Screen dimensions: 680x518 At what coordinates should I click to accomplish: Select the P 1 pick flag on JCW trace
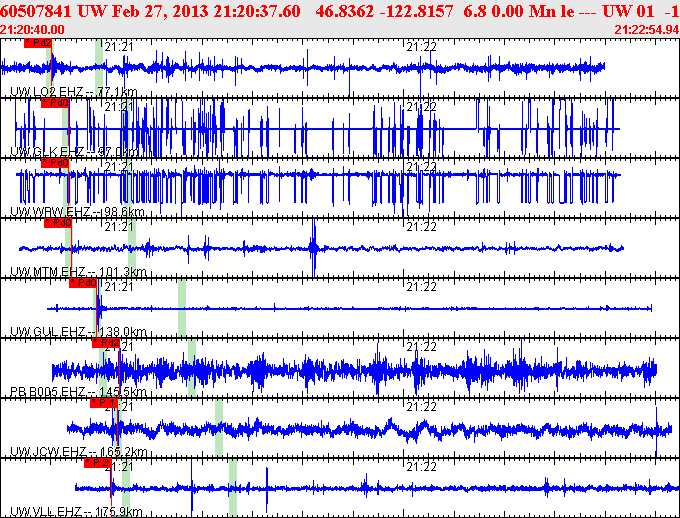[104, 403]
